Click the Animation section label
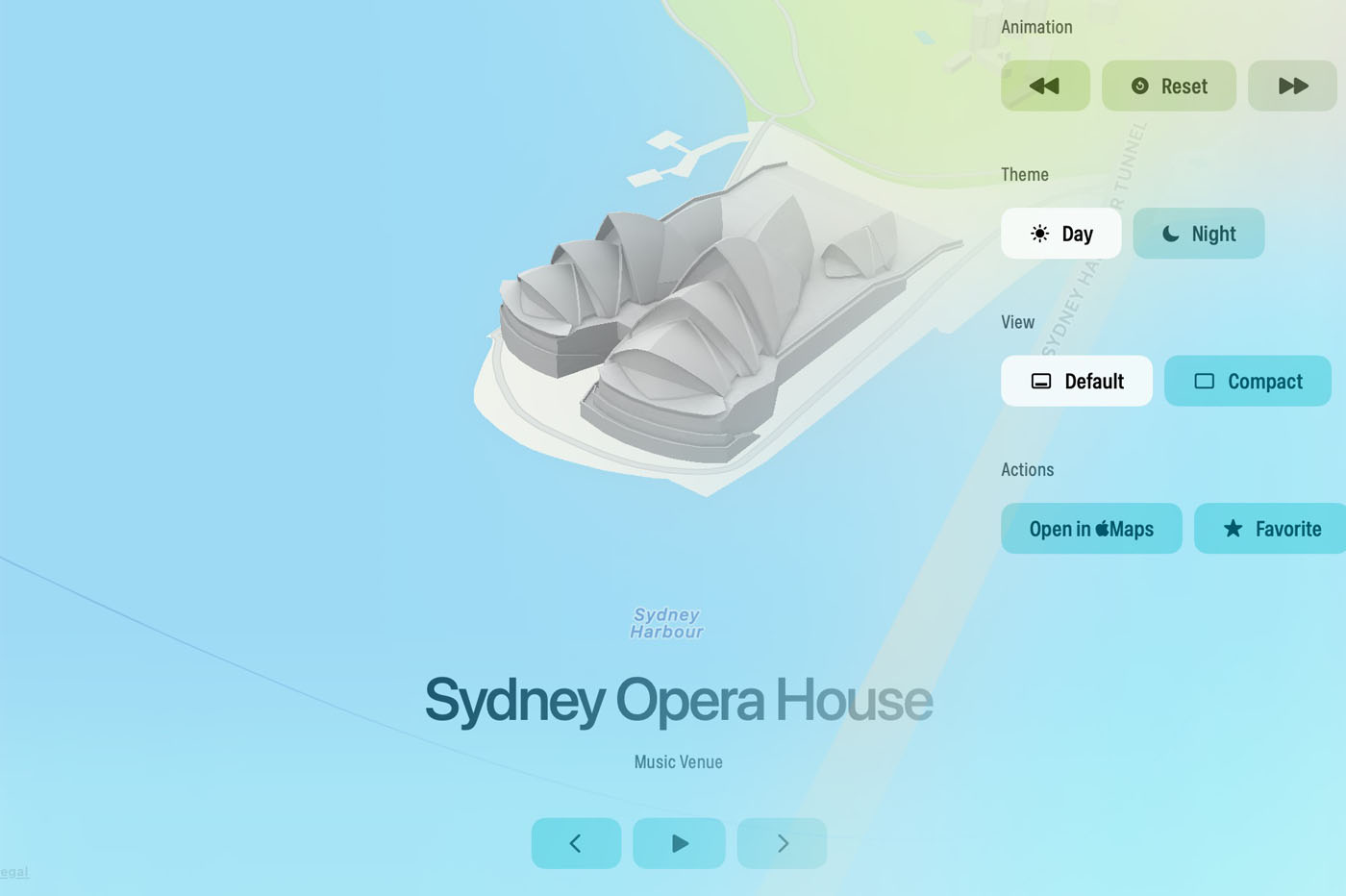This screenshot has height=896, width=1346. click(x=1036, y=27)
